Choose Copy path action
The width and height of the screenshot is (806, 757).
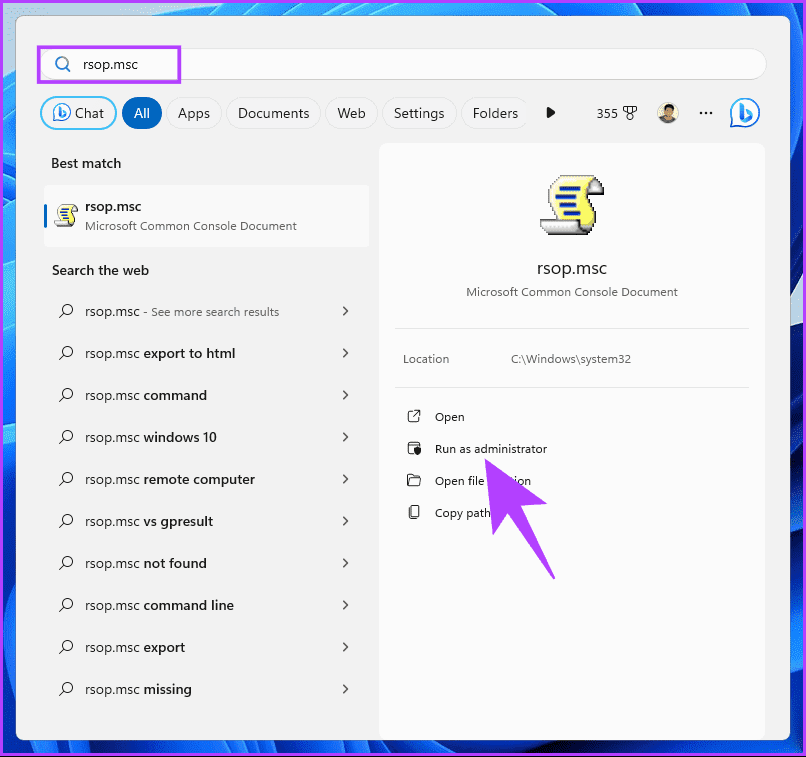tap(462, 513)
